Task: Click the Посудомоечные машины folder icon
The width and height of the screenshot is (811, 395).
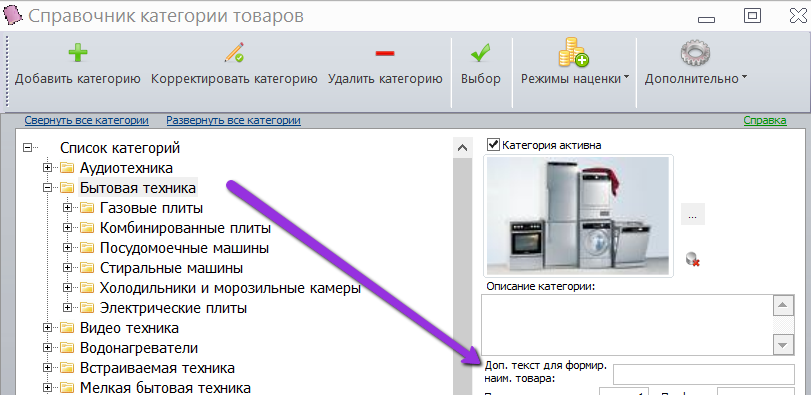Action: (x=87, y=248)
